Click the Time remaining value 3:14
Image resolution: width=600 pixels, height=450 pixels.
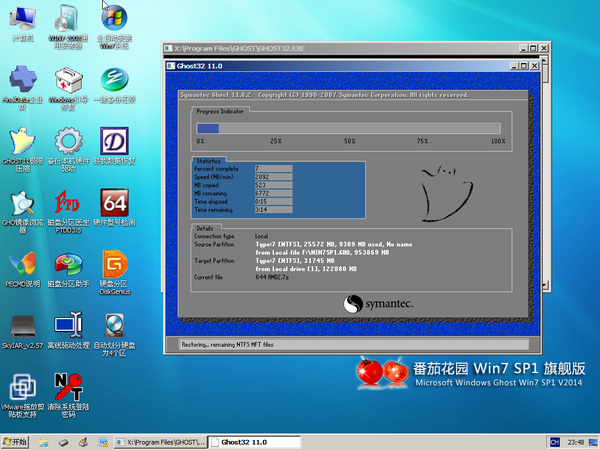point(274,210)
